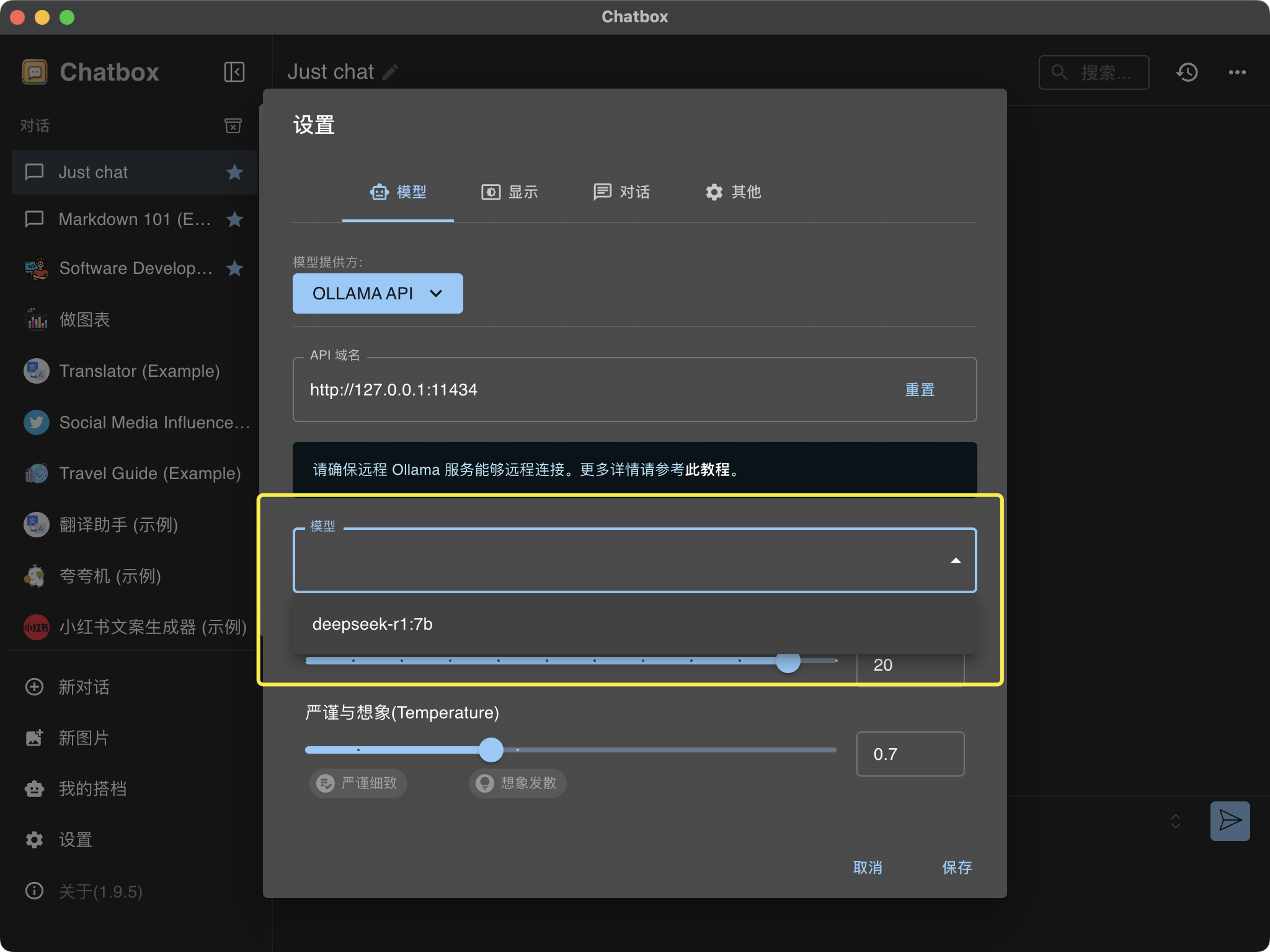Switch to the 显示 display tab
This screenshot has height=952, width=1270.
510,192
